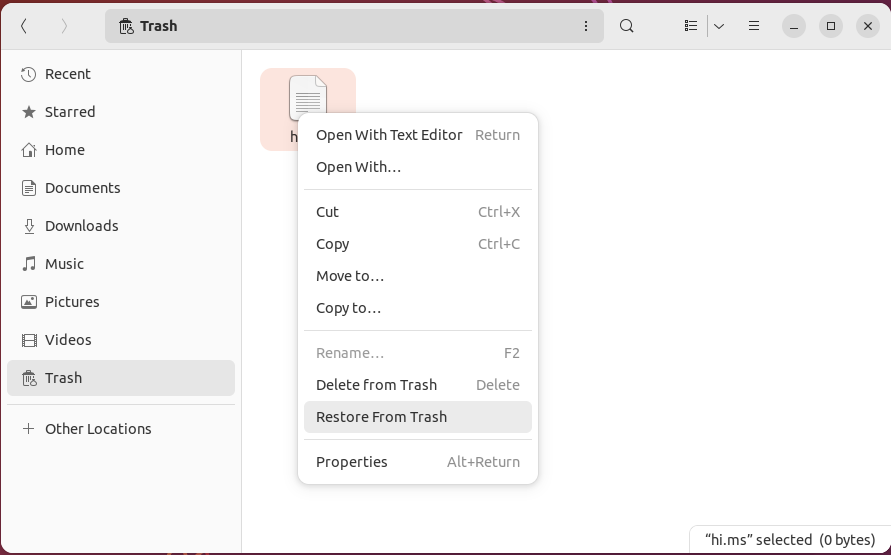891x555 pixels.
Task: Open Recent label in sidebar
Action: tap(68, 74)
